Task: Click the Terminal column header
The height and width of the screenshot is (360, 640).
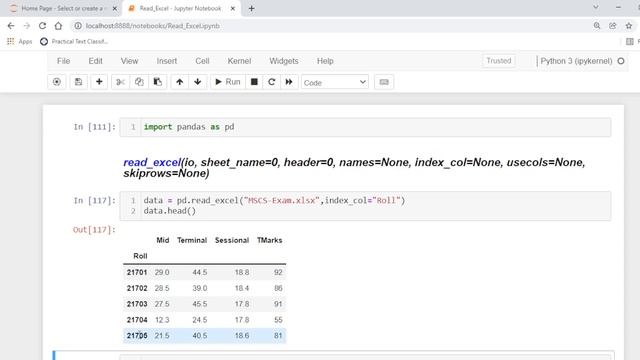Action: tap(192, 240)
